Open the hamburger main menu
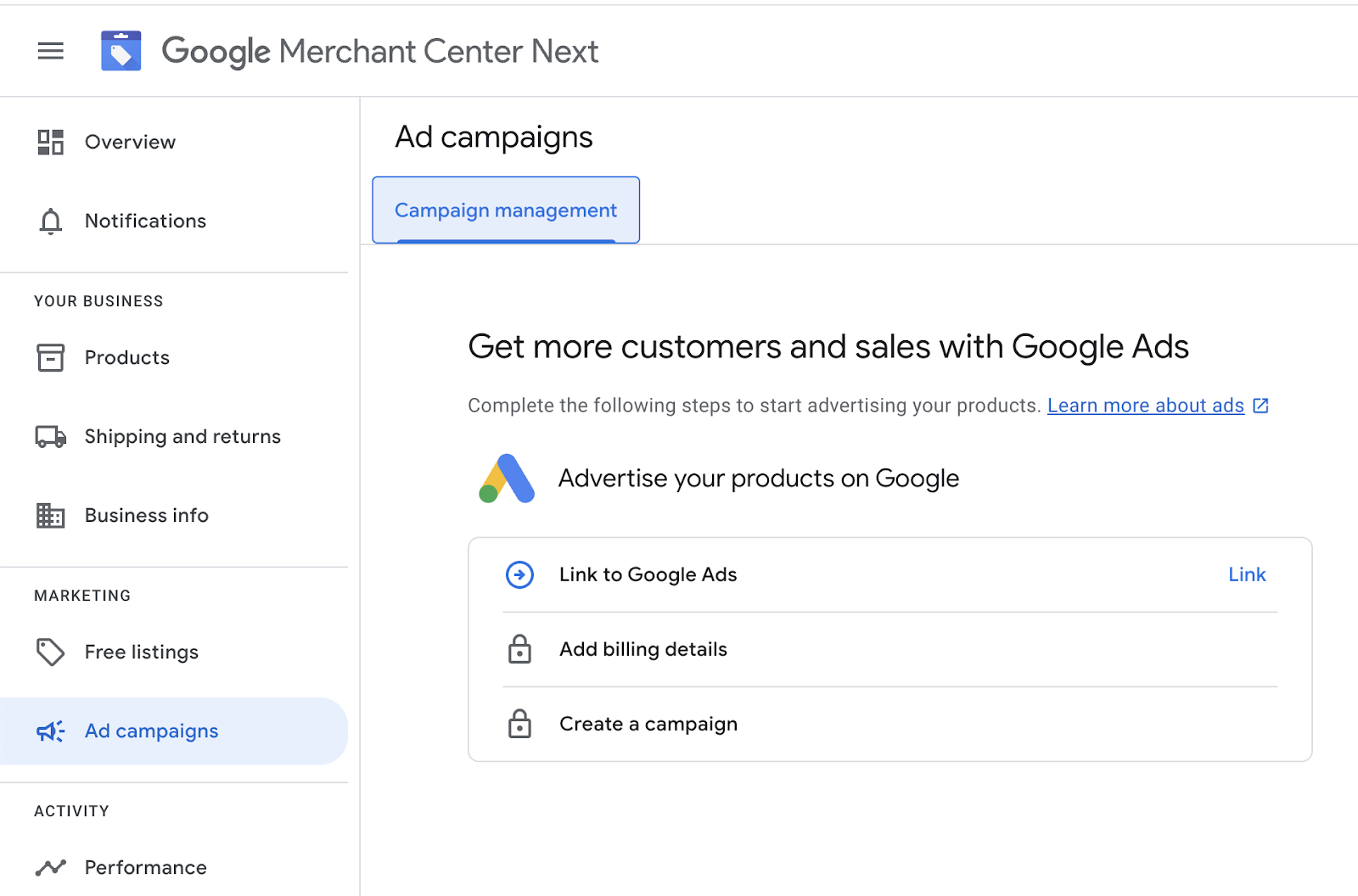This screenshot has width=1358, height=896. pyautogui.click(x=51, y=51)
